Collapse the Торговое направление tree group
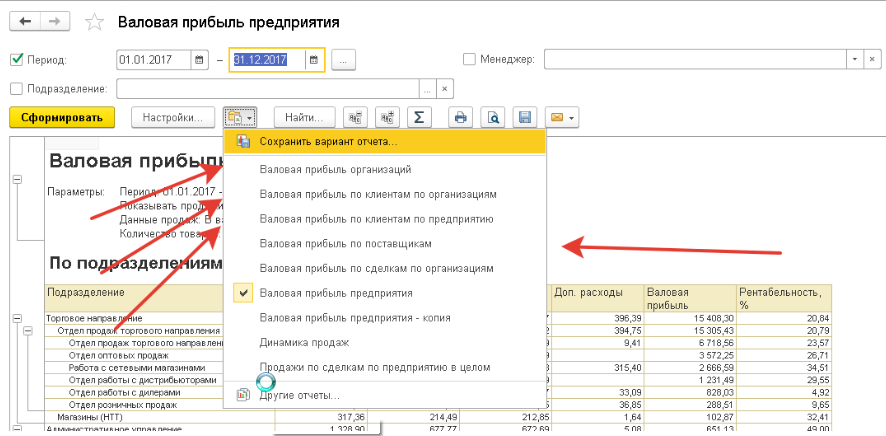This screenshot has width=886, height=436. tap(17, 318)
